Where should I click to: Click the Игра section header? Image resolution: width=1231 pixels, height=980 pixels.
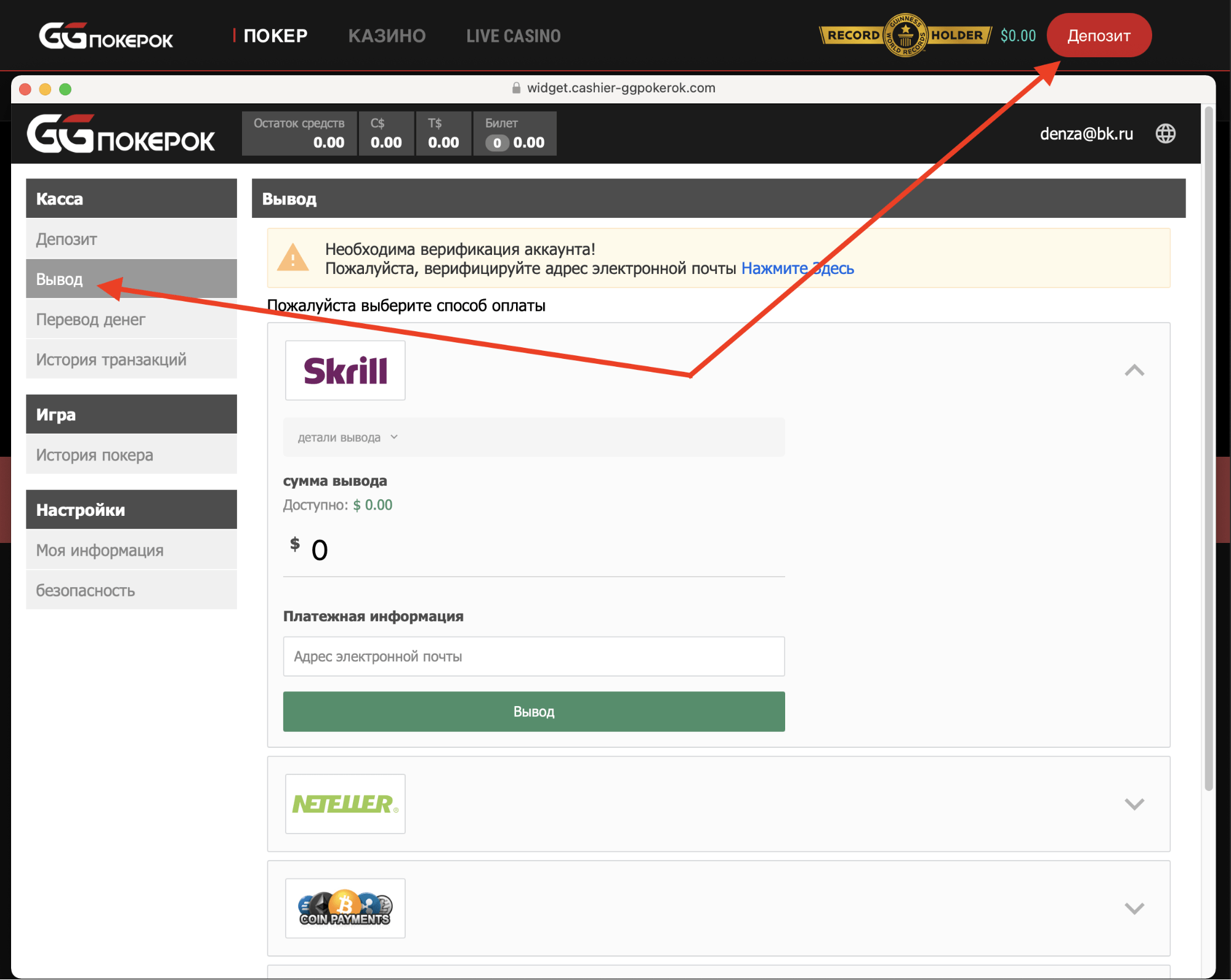131,414
